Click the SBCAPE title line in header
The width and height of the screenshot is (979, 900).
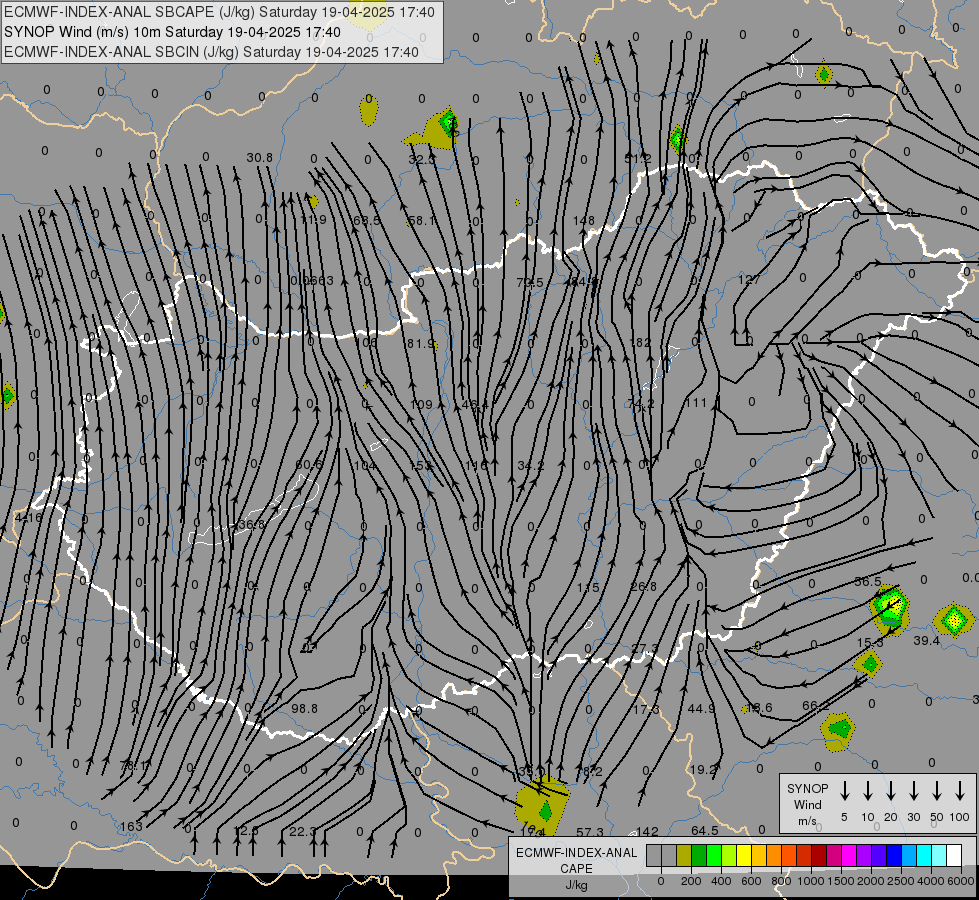click(x=219, y=12)
